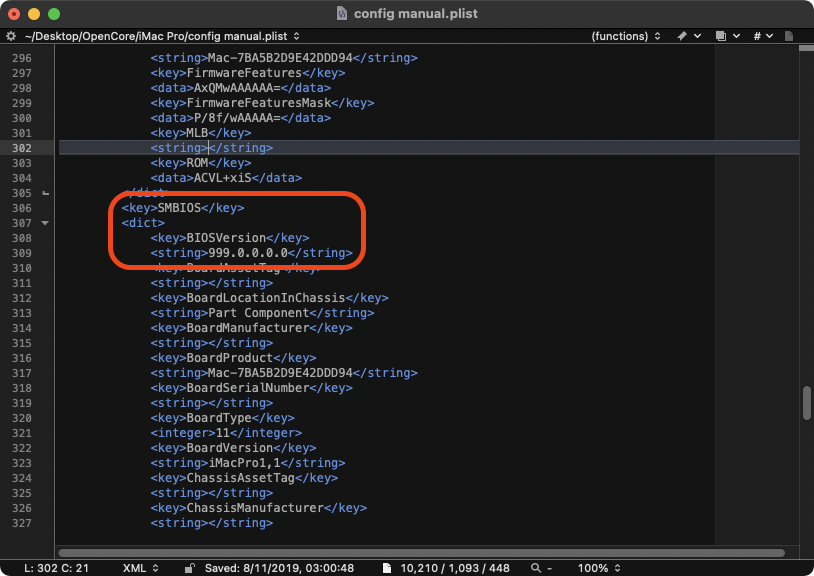Place cursor in empty string on line 302
Viewport: 814px width, 576px height.
(x=208, y=148)
